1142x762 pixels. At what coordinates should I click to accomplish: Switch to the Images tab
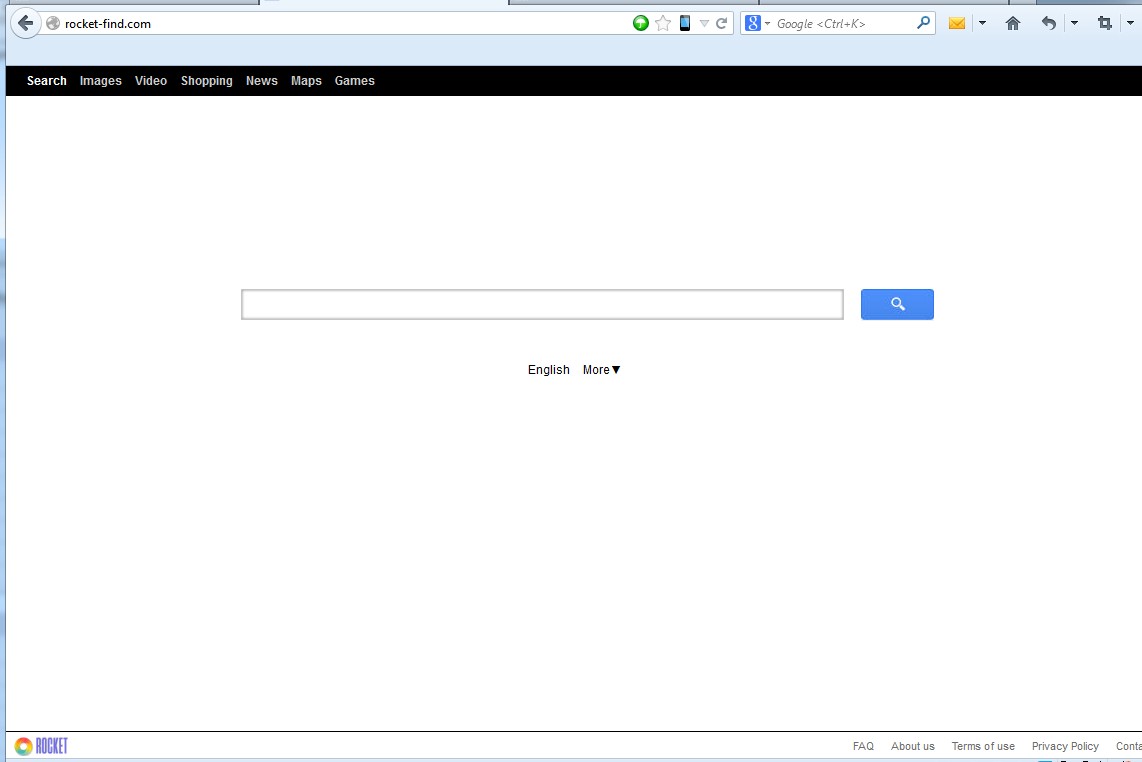point(101,81)
